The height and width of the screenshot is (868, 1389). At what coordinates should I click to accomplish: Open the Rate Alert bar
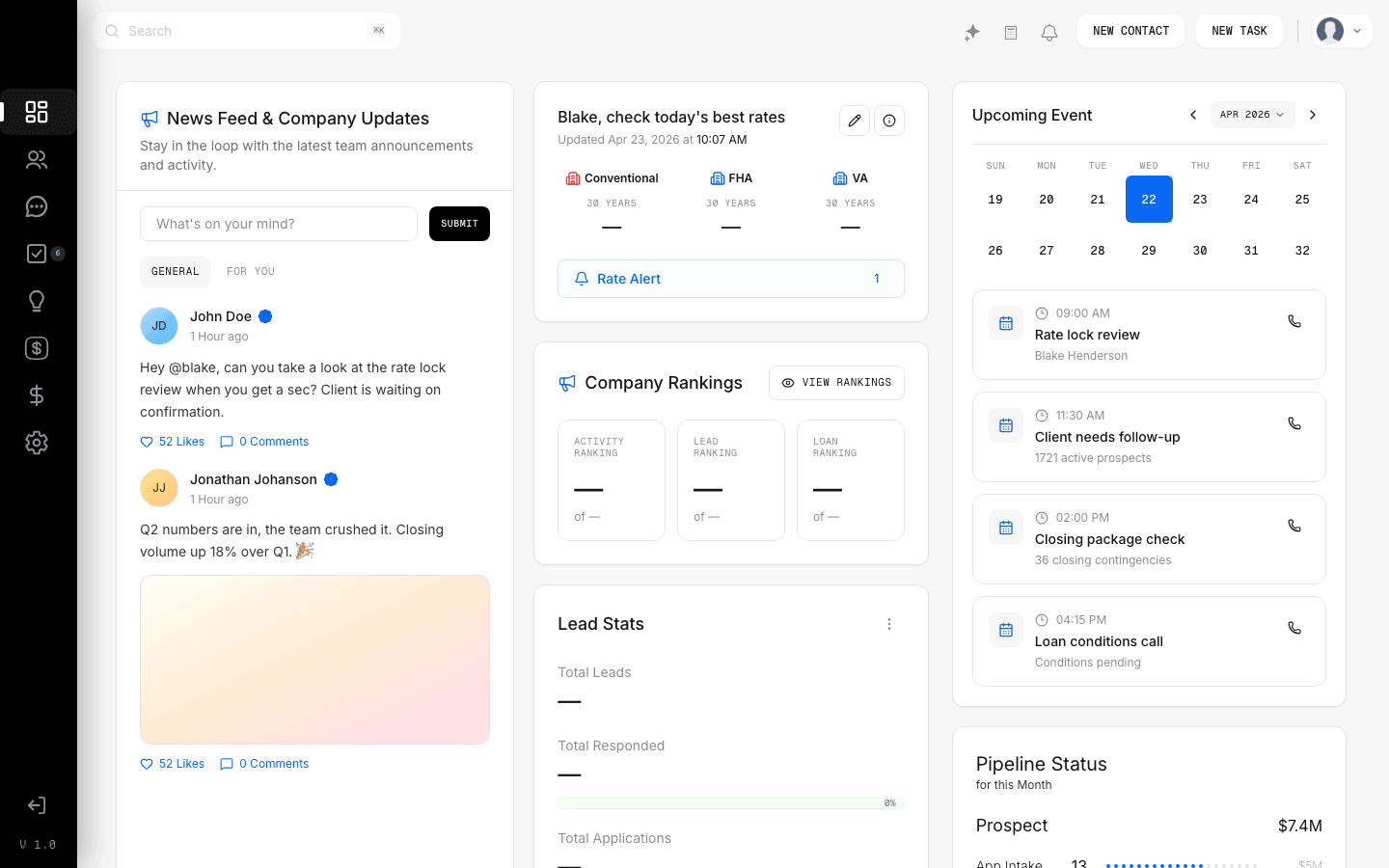click(x=731, y=279)
